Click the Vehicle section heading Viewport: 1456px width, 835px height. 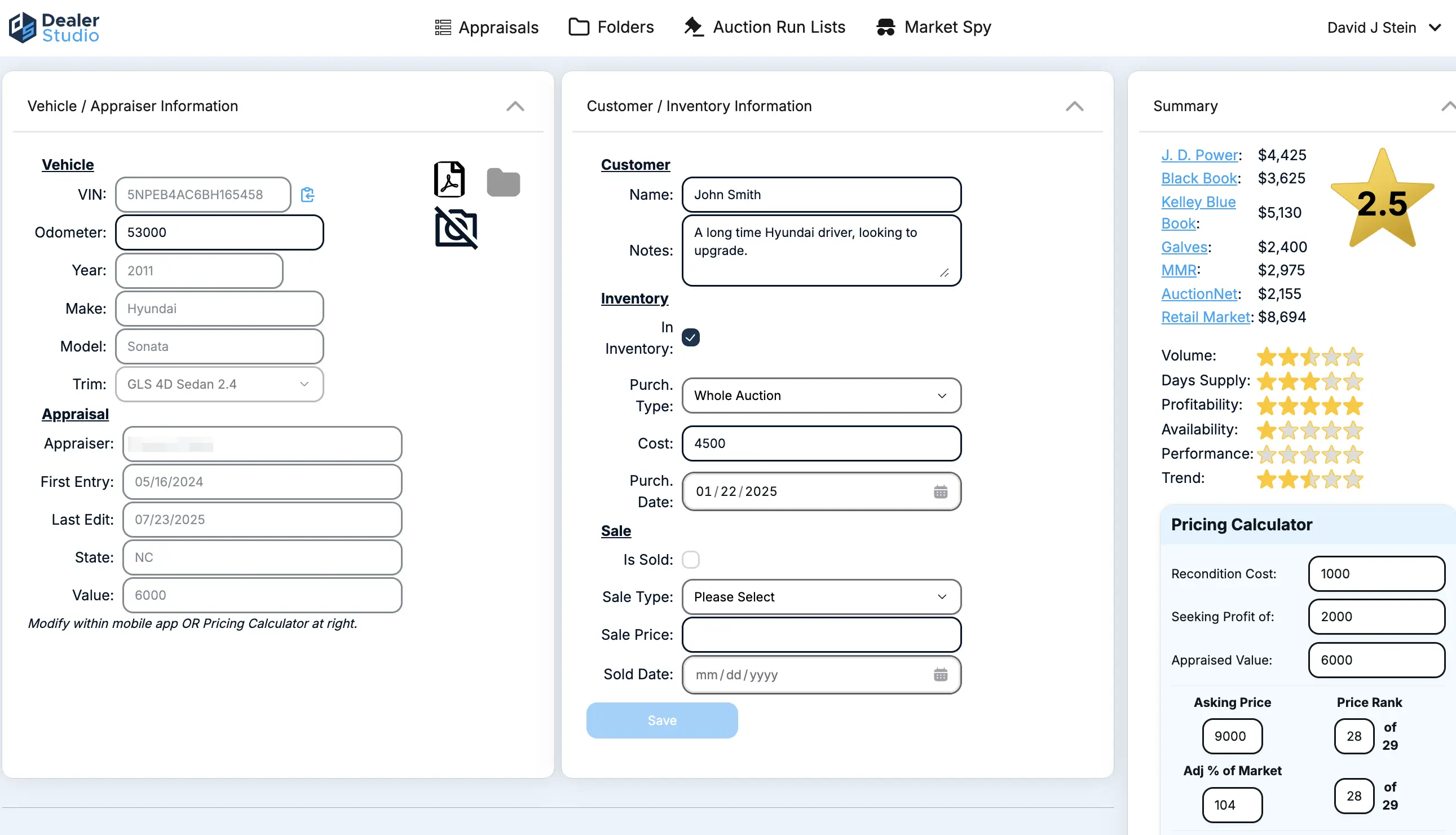(68, 165)
